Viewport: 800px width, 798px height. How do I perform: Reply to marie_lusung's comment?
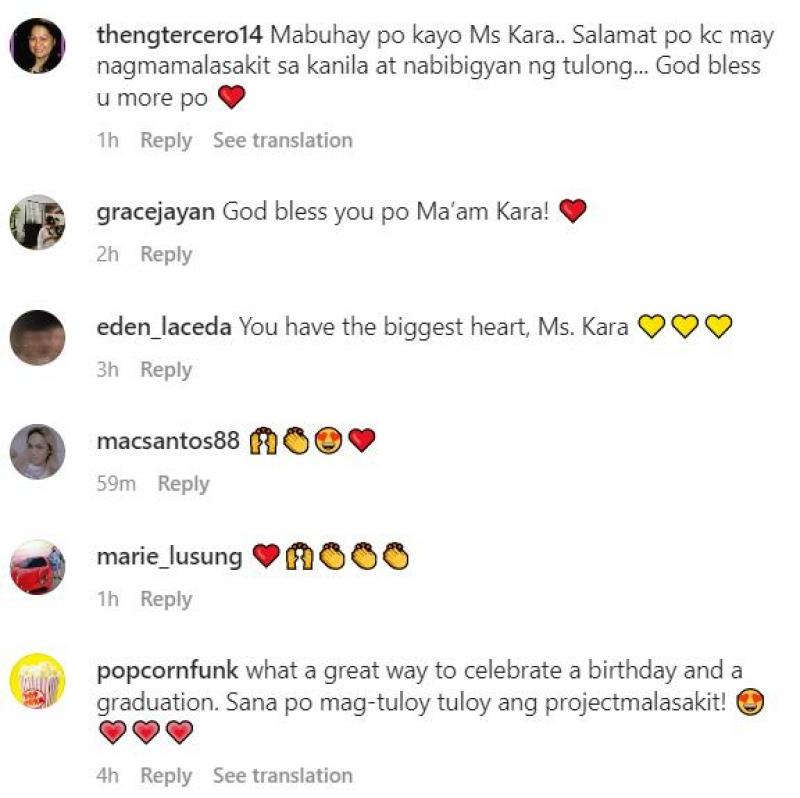(x=166, y=599)
